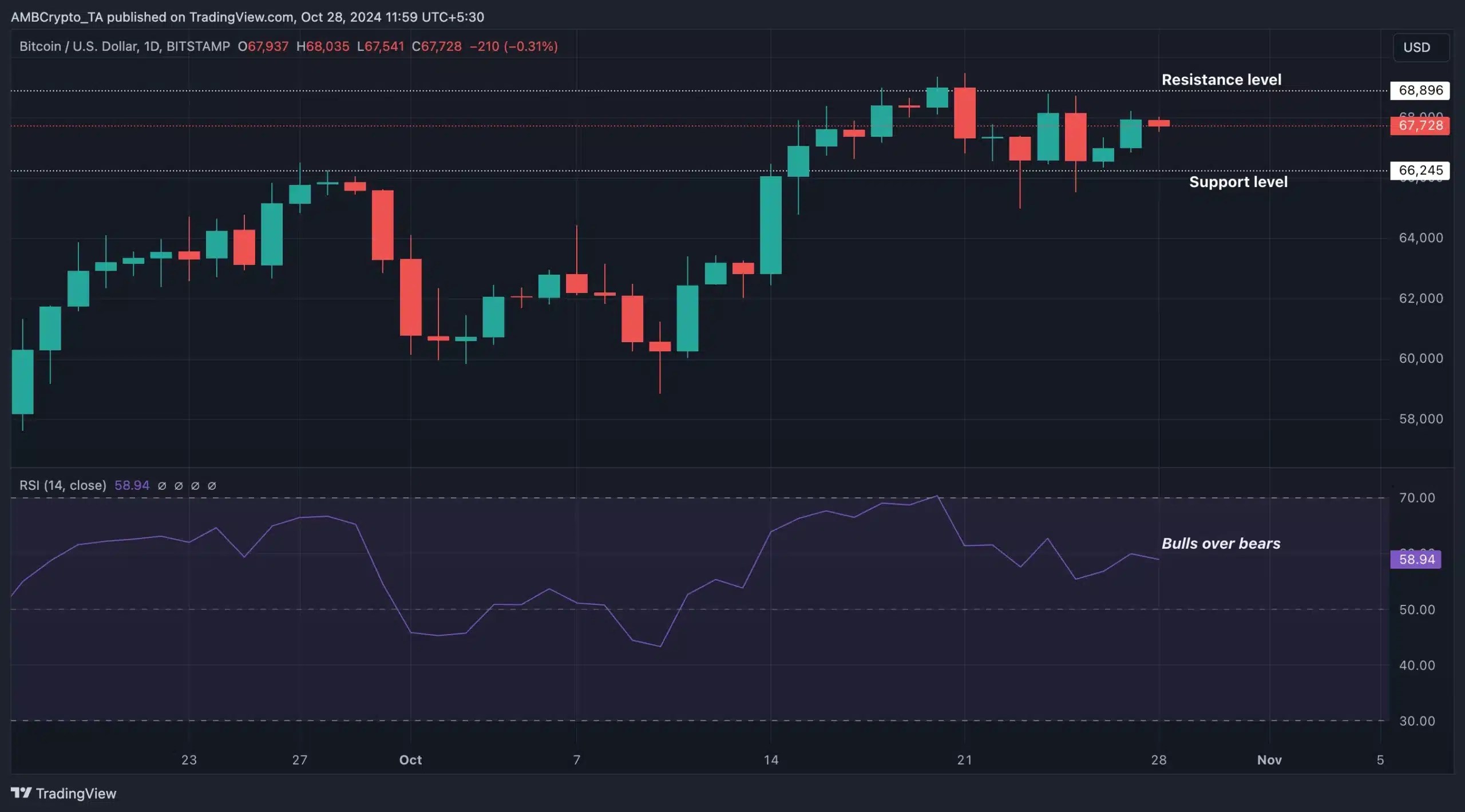Click the Resistance level annotation text
Image resolution: width=1465 pixels, height=812 pixels.
pyautogui.click(x=1222, y=80)
